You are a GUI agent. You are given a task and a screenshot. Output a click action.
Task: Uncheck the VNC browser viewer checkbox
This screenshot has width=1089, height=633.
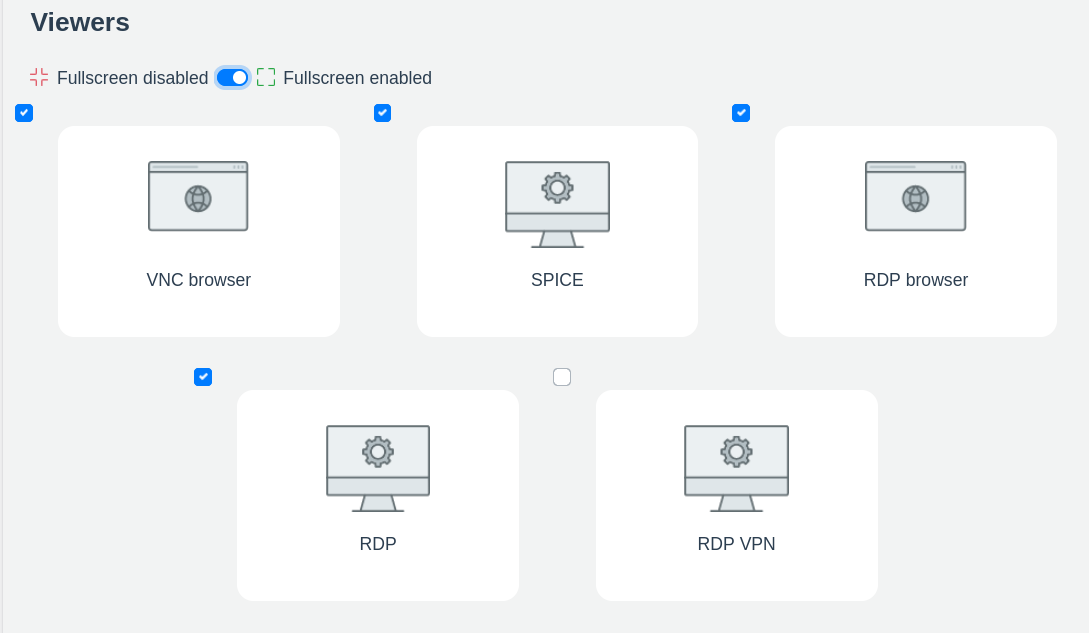(24, 113)
